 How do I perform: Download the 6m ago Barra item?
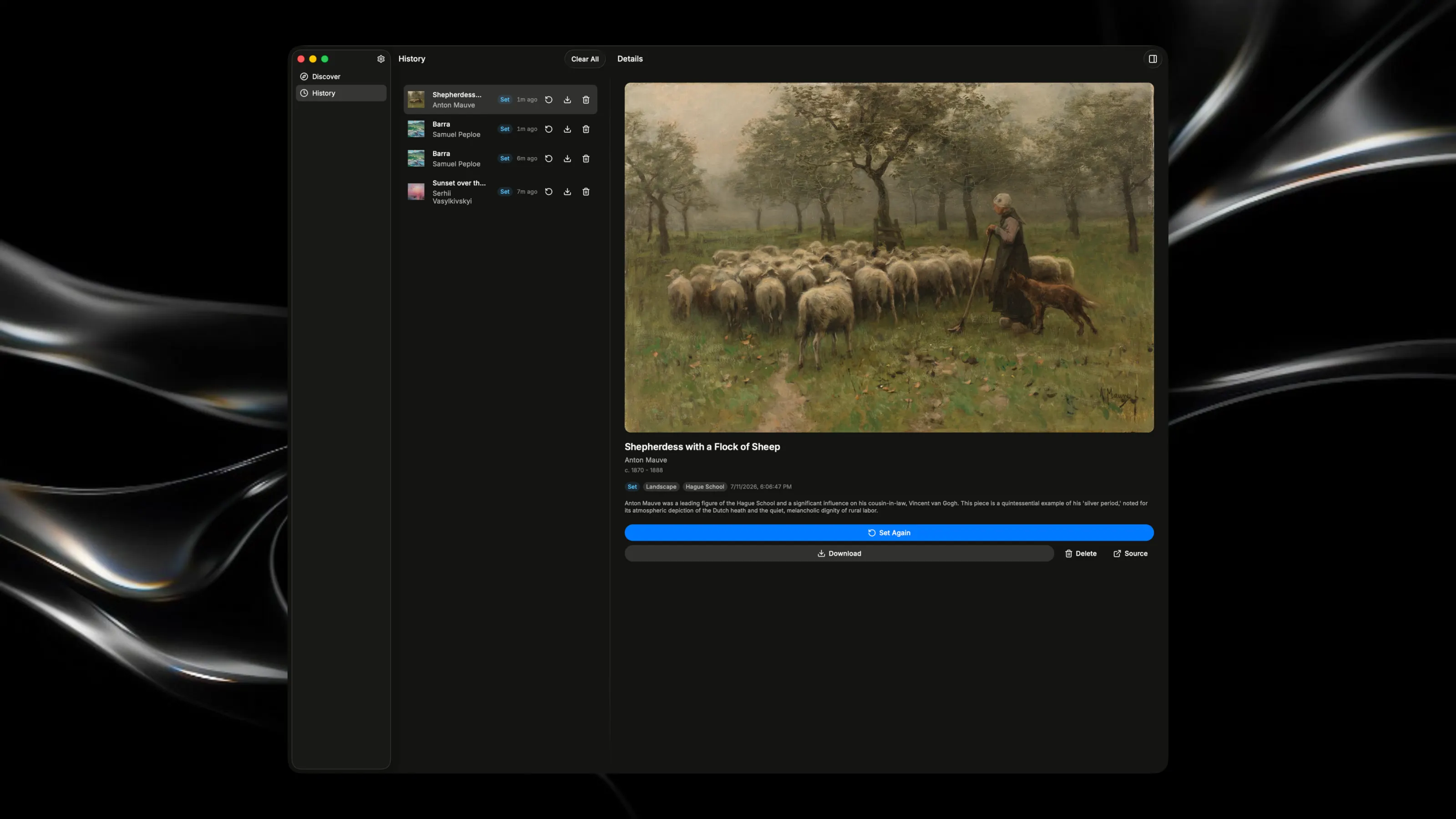567,158
